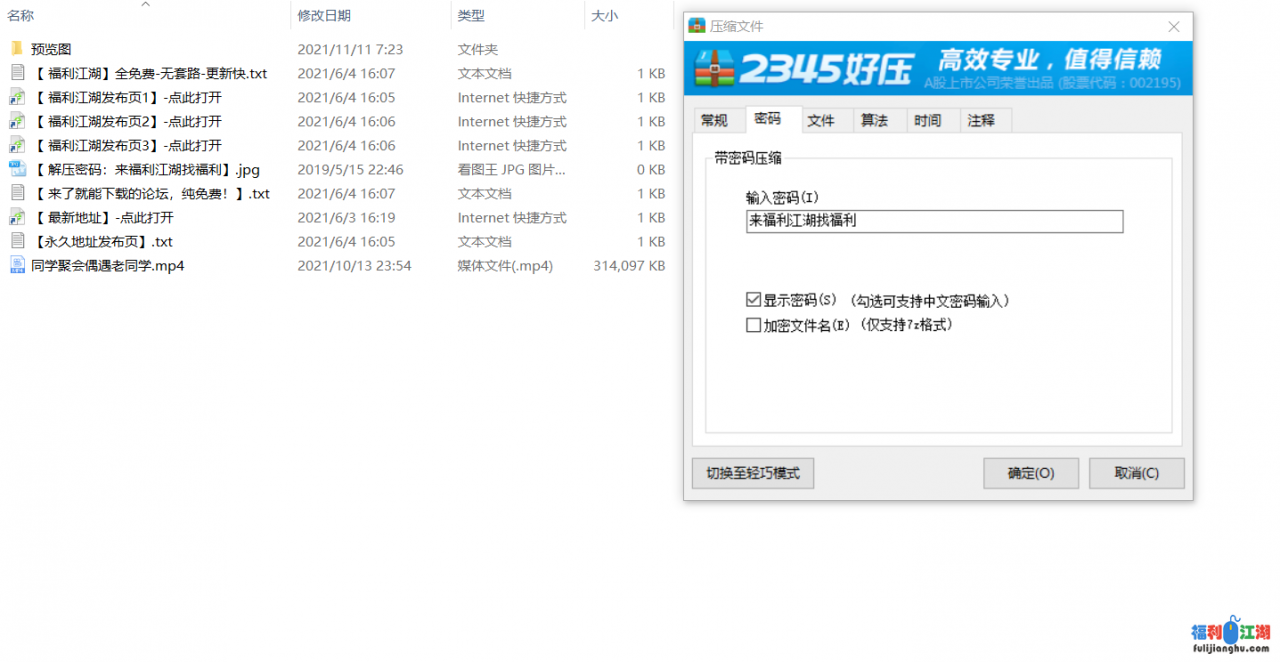This screenshot has height=662, width=1280.
Task: Uncheck the 显示密码 checkbox
Action: (x=753, y=300)
